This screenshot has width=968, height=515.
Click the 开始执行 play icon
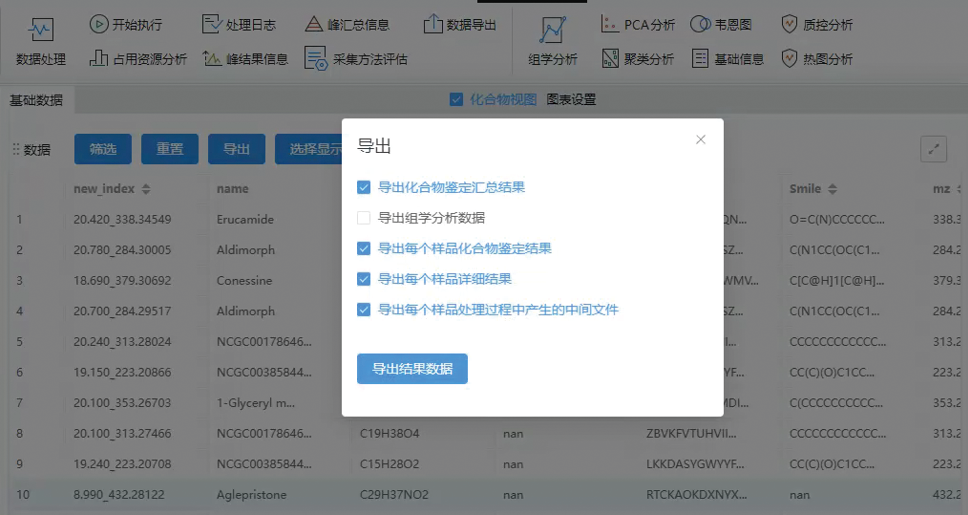click(x=99, y=24)
